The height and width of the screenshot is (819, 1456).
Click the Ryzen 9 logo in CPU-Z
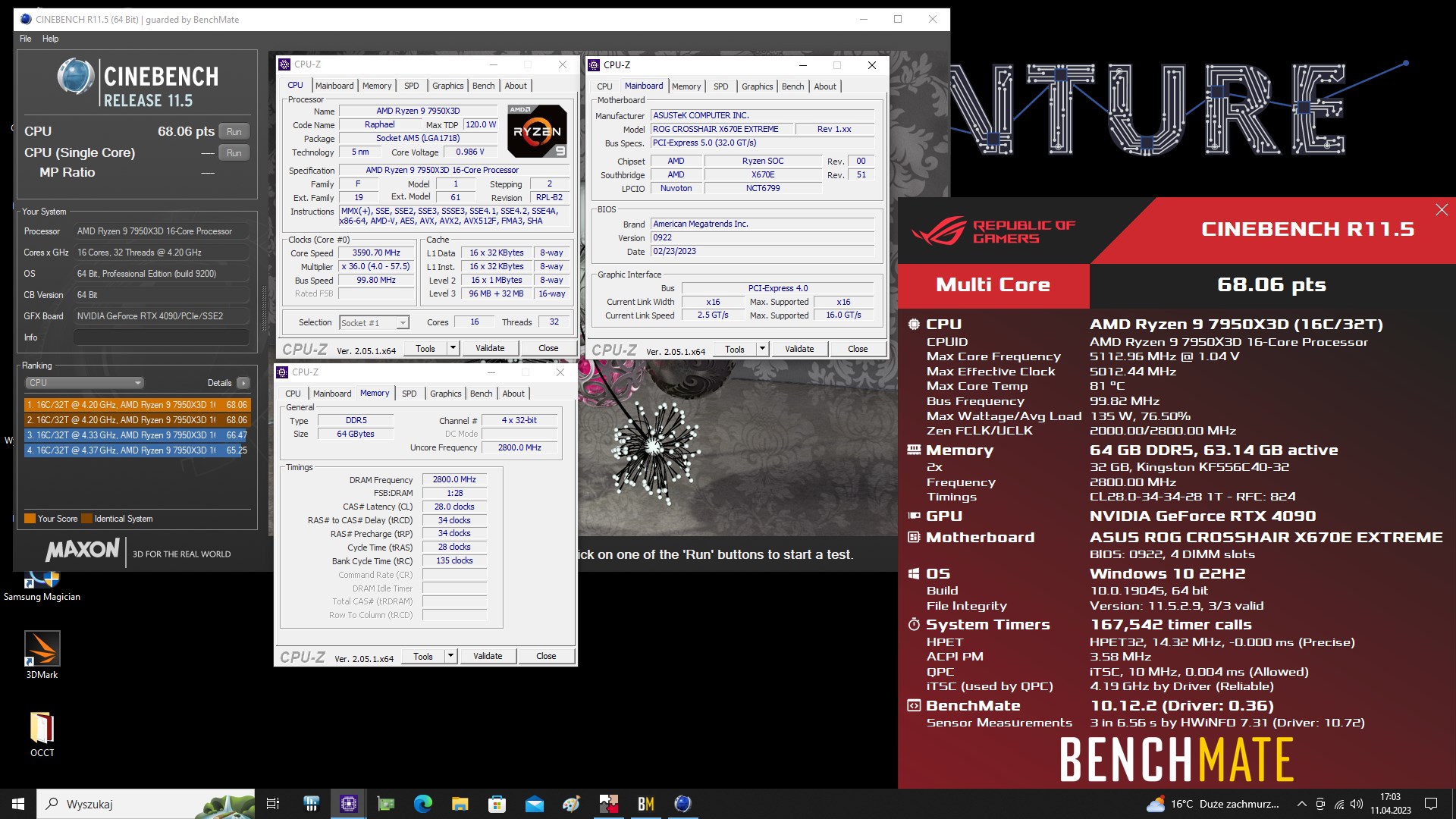click(537, 131)
